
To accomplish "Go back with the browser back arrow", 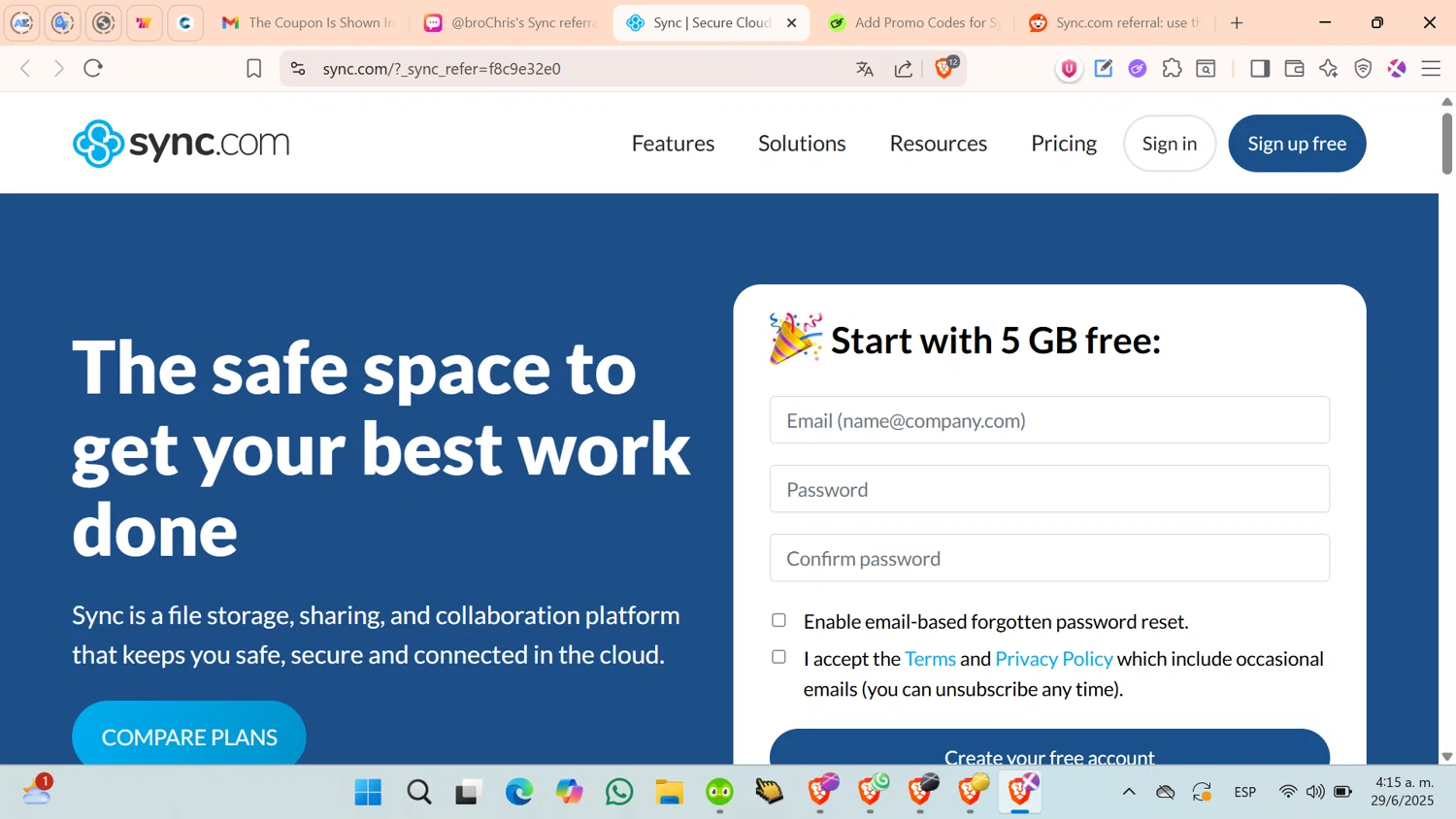I will coord(26,68).
